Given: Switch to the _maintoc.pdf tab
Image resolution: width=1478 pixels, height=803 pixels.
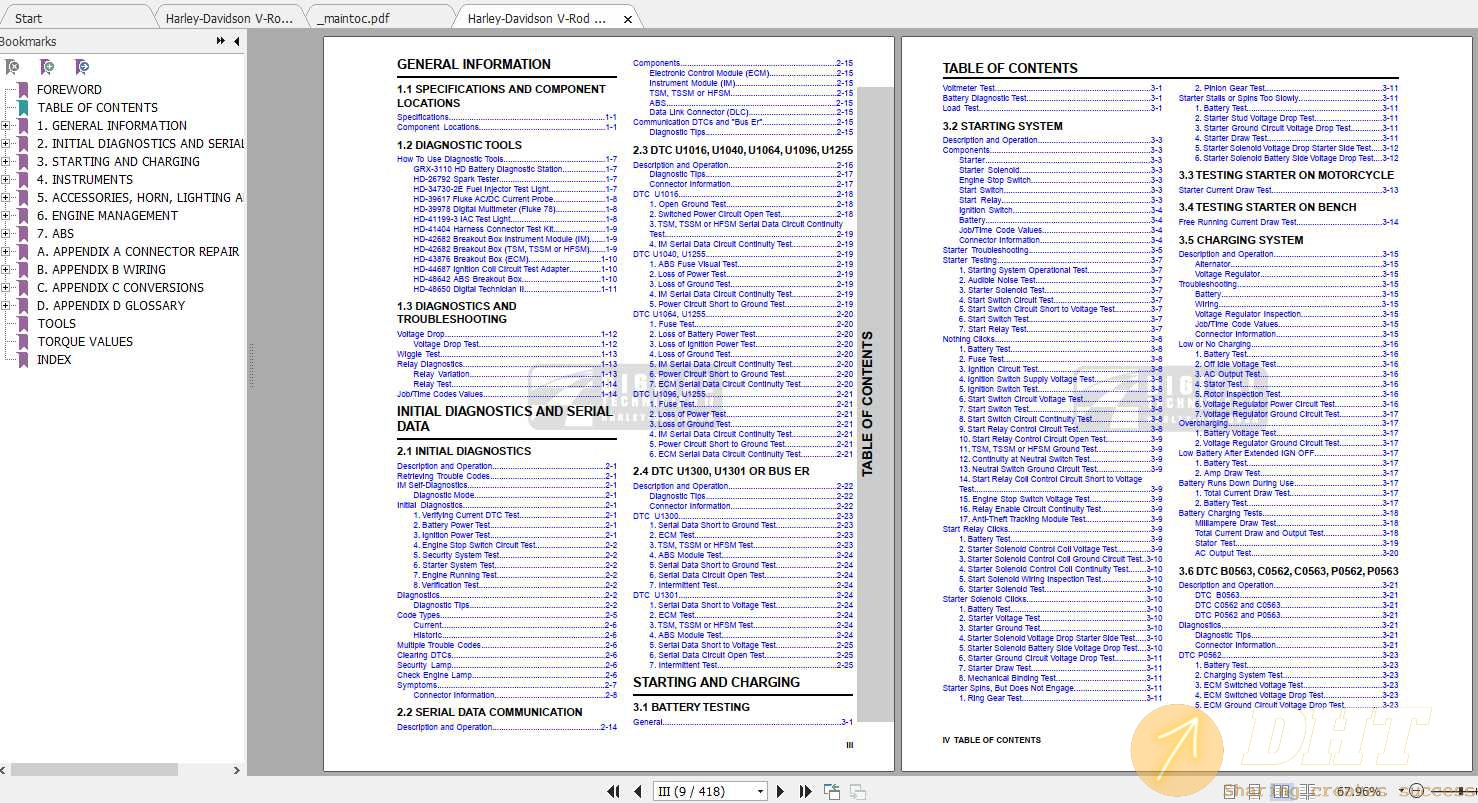Looking at the screenshot, I should point(379,18).
